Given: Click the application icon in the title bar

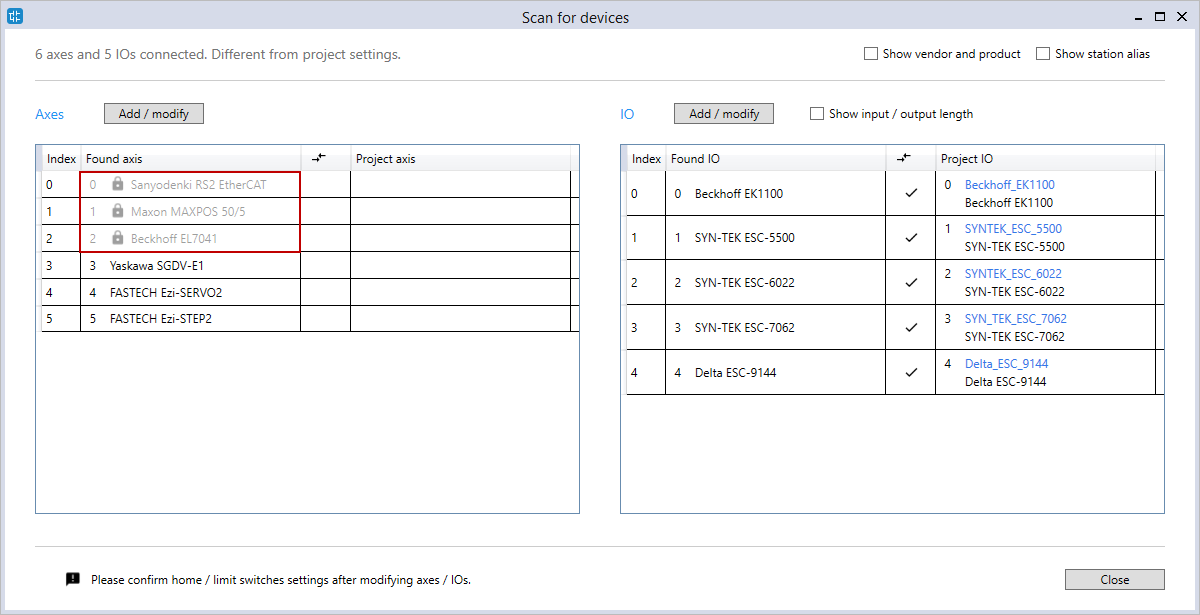Looking at the screenshot, I should (x=14, y=16).
